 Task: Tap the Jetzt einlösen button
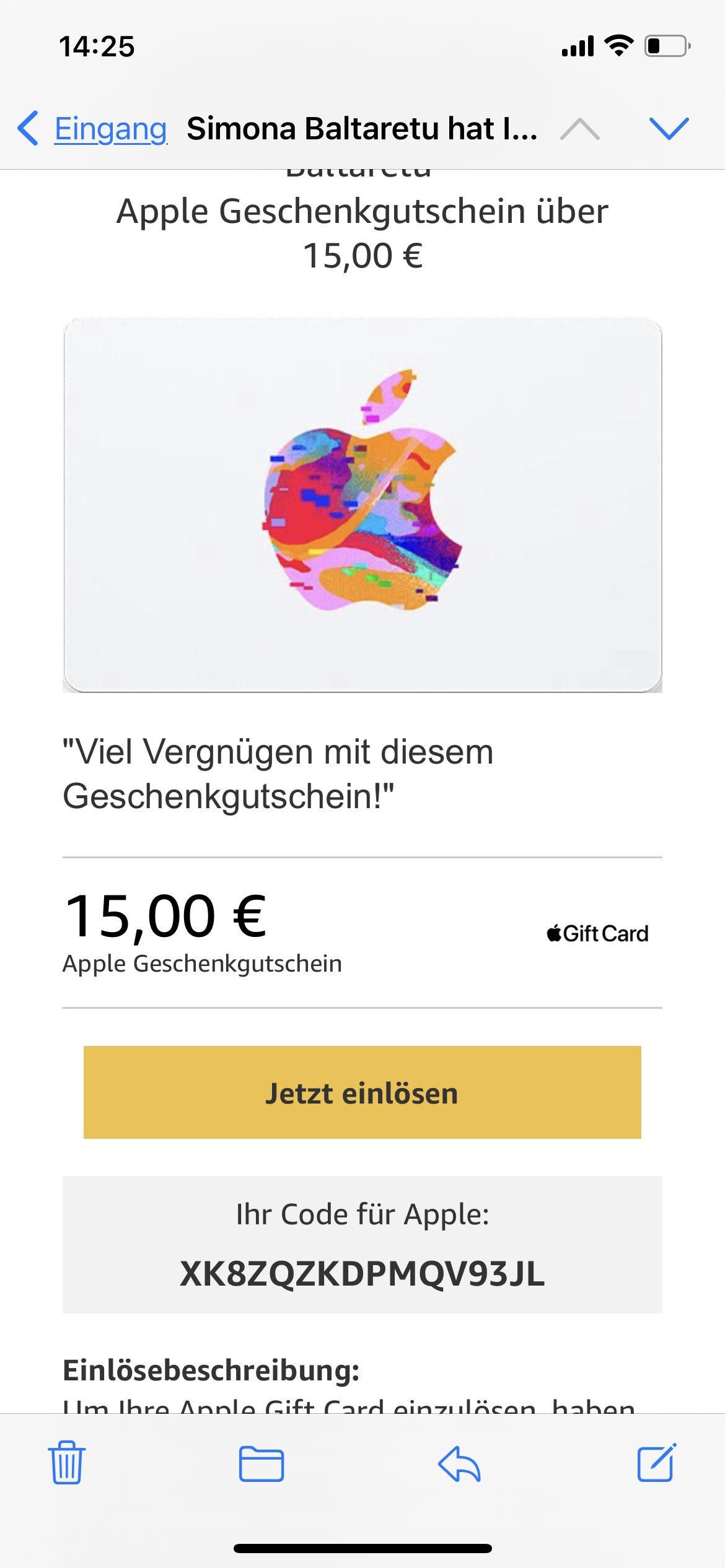[x=362, y=1092]
